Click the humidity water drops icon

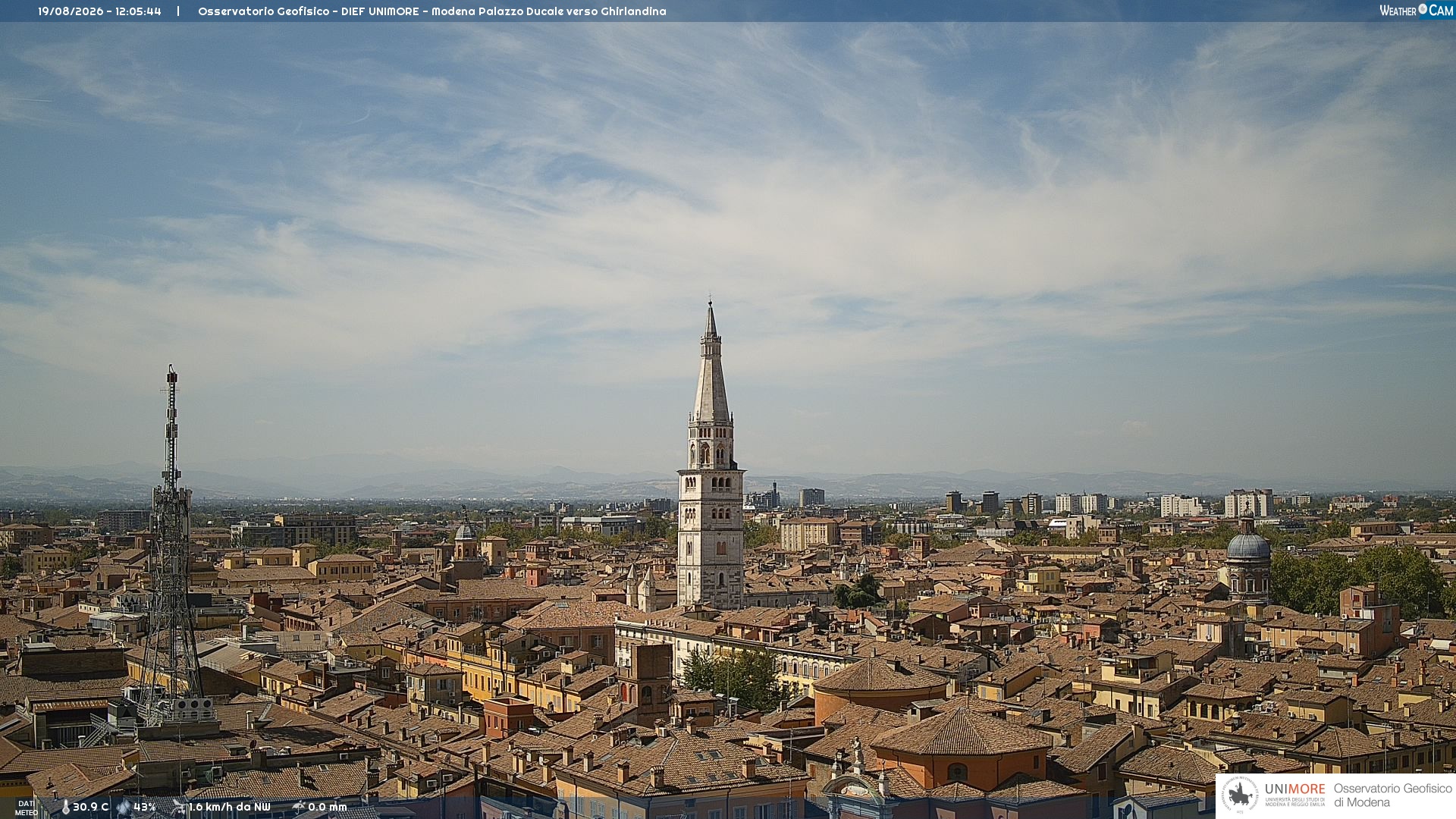(124, 808)
